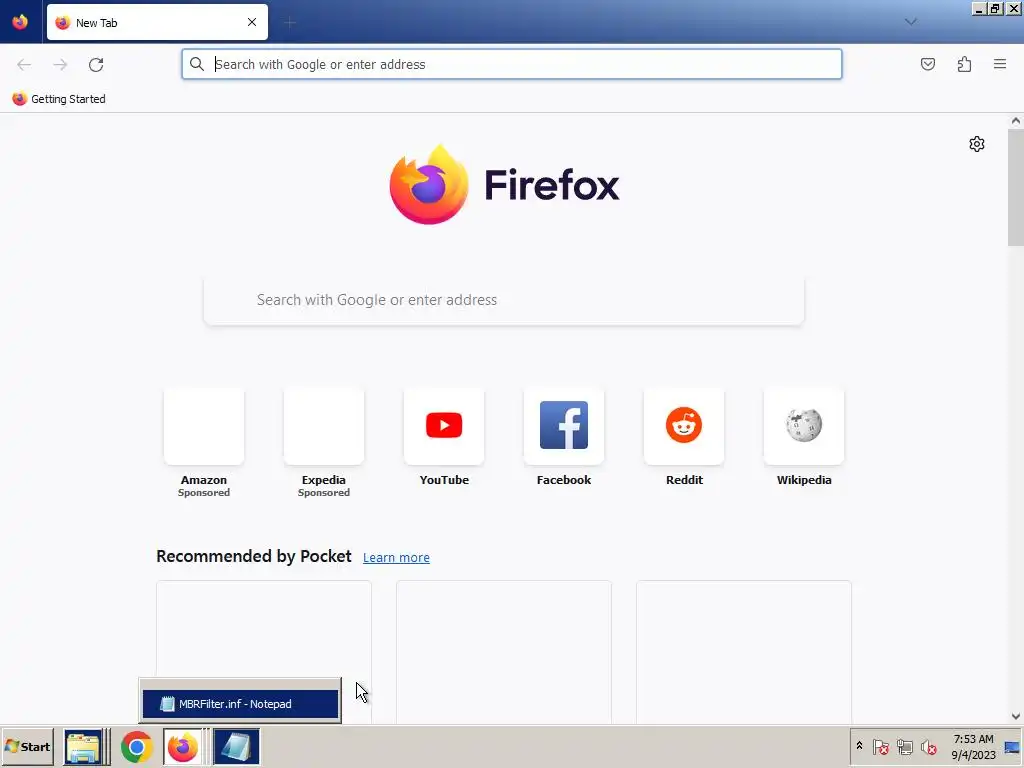The width and height of the screenshot is (1024, 768).
Task: Click the vertical scrollbar thumb
Action: tap(1016, 187)
